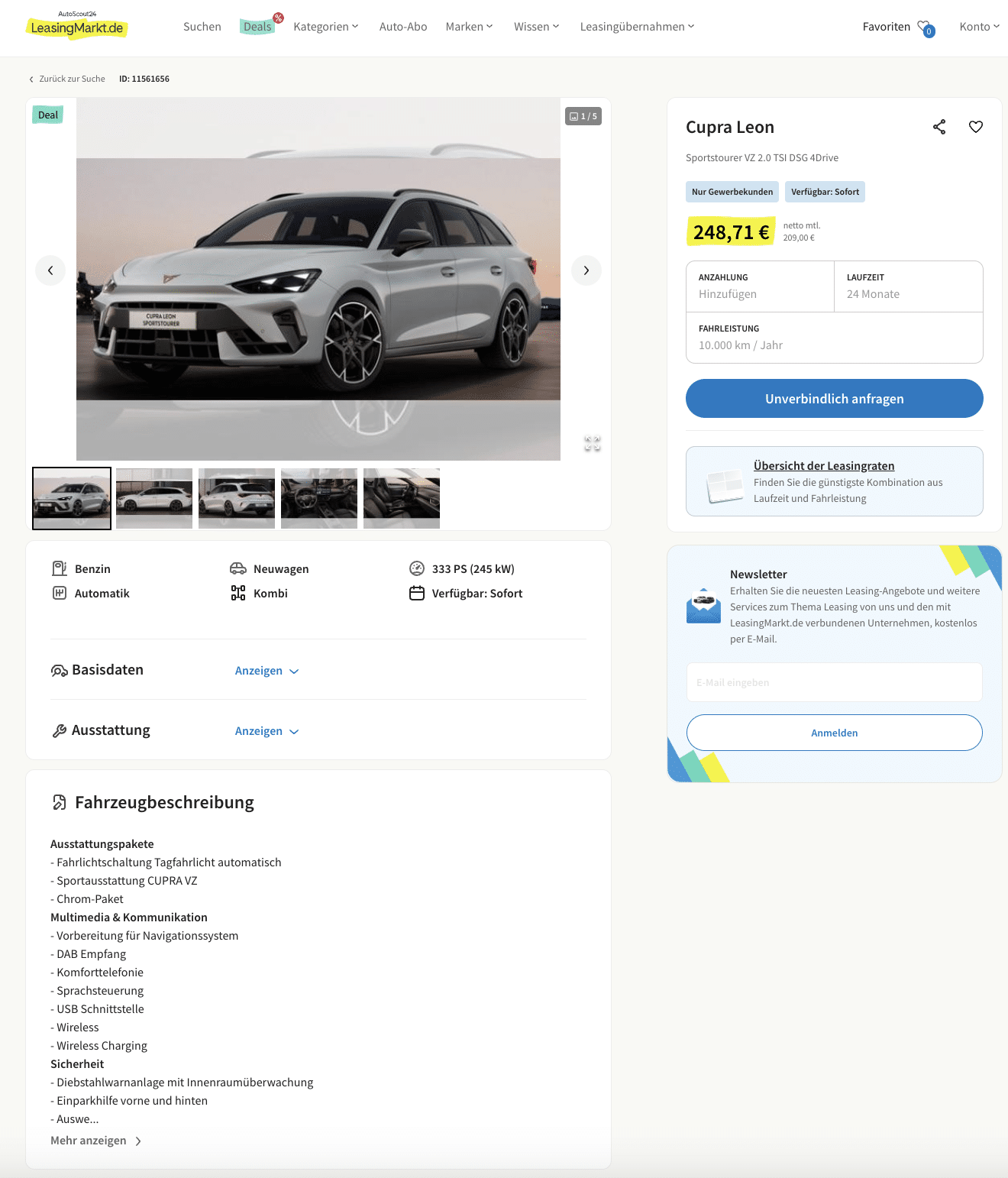Click the Verfügbar: Sofort badge
This screenshot has height=1178, width=1008.
[825, 192]
